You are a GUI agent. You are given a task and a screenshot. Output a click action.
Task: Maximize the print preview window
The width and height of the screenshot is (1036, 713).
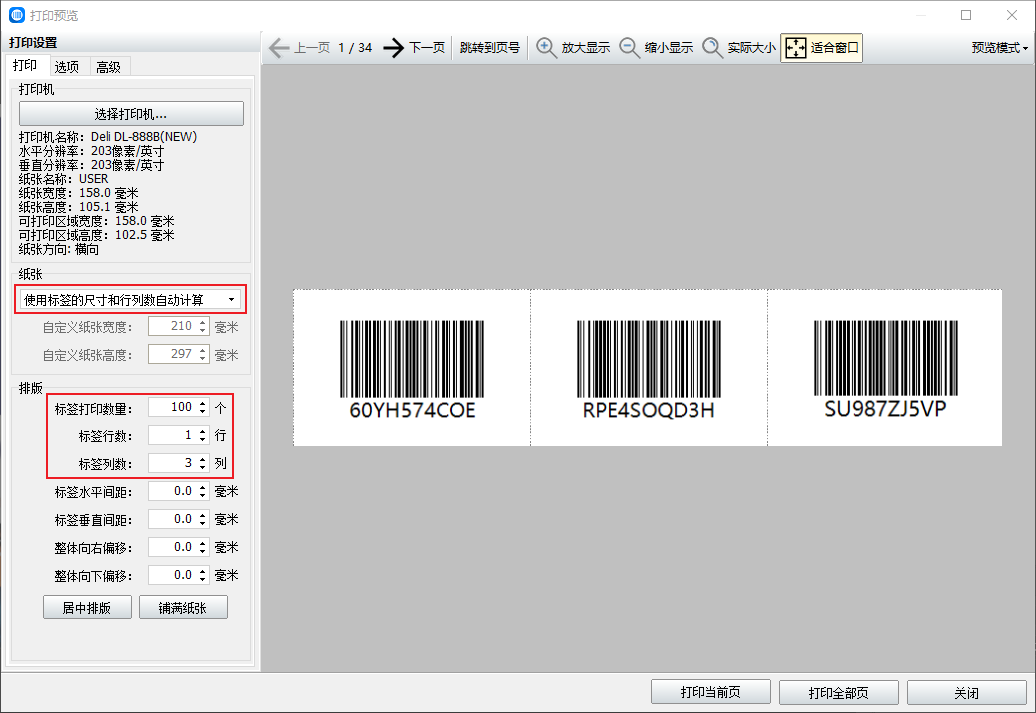(966, 15)
